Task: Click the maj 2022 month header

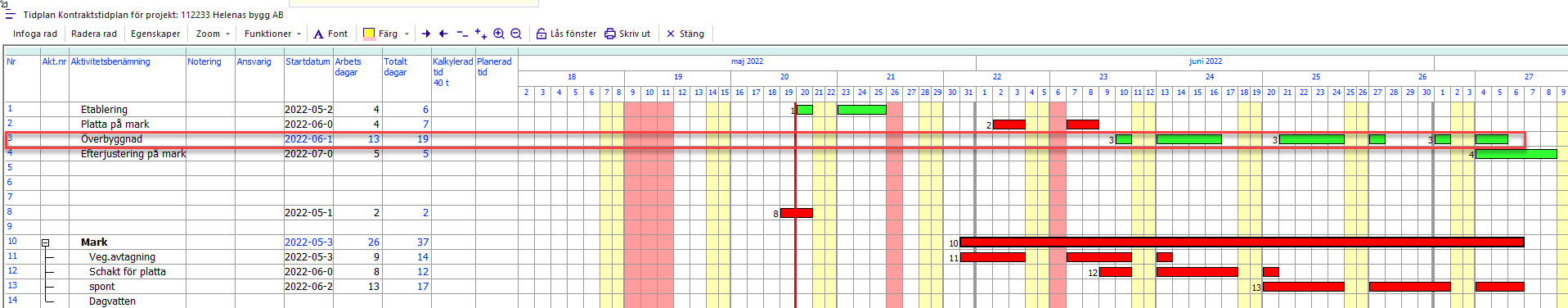Action: click(x=747, y=61)
